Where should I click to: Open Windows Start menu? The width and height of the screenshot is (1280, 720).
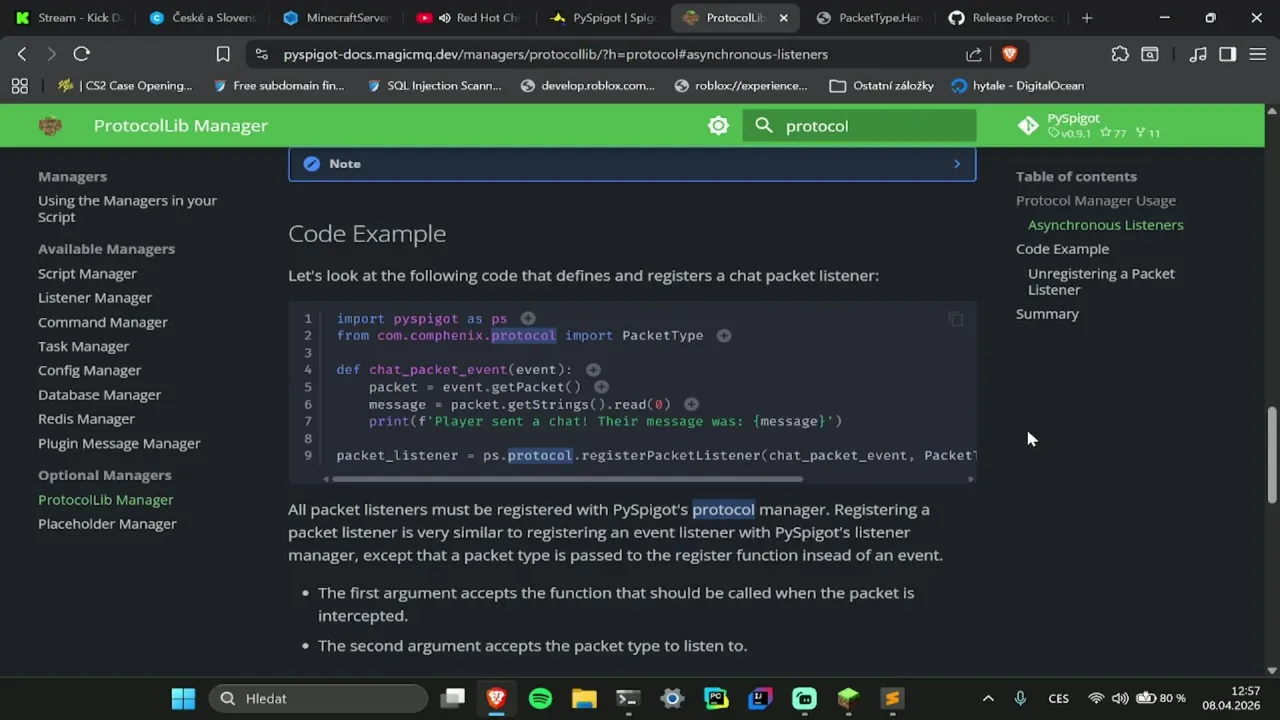[183, 699]
